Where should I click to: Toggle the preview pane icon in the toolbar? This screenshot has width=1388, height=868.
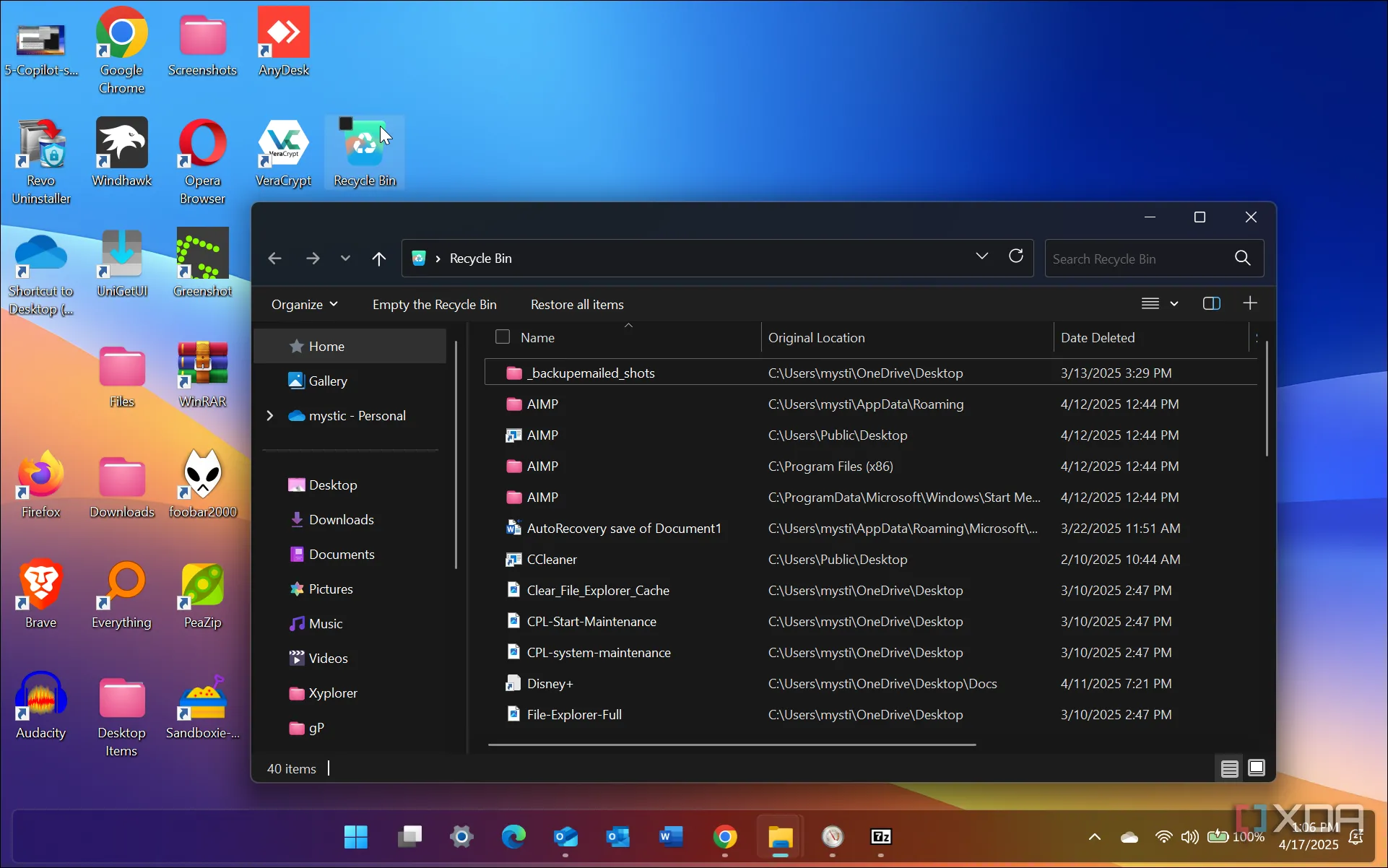(1210, 303)
